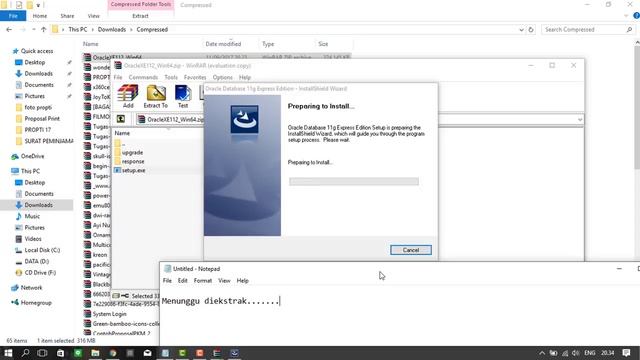Open Notepad's Edit menu

tap(182, 280)
